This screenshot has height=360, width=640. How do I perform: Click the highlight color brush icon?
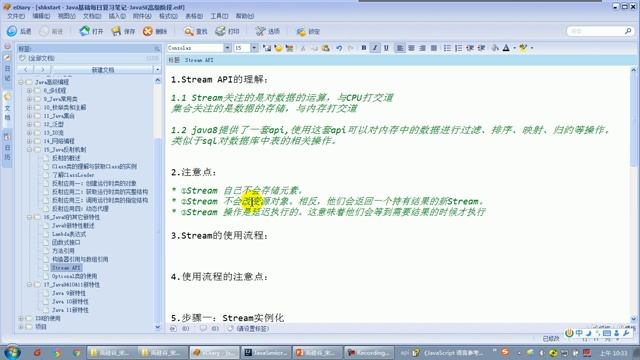(523, 48)
